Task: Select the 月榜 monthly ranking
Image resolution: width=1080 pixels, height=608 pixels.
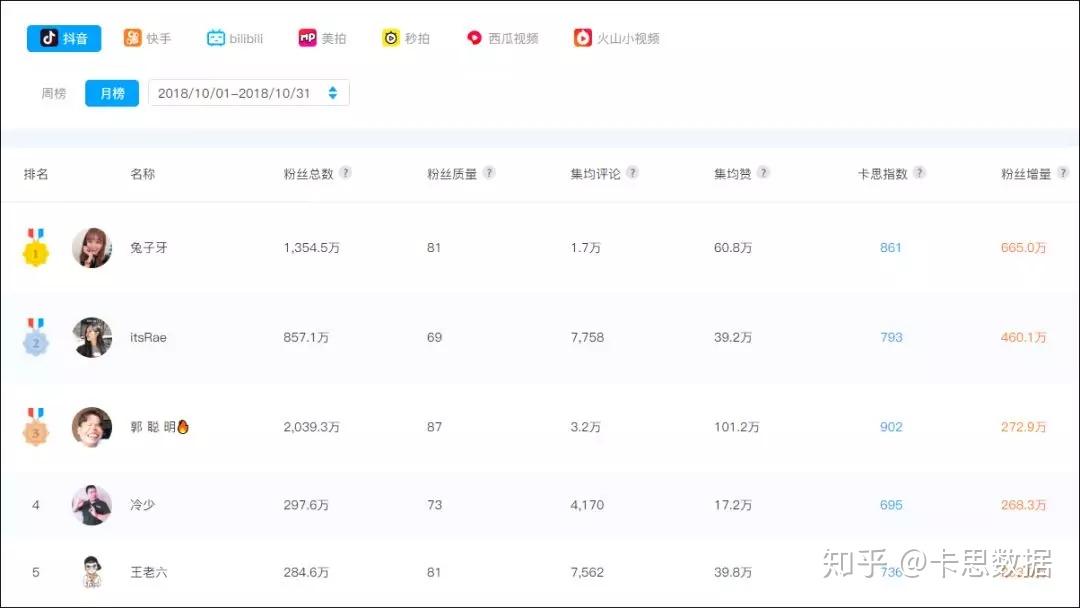Action: click(x=112, y=93)
